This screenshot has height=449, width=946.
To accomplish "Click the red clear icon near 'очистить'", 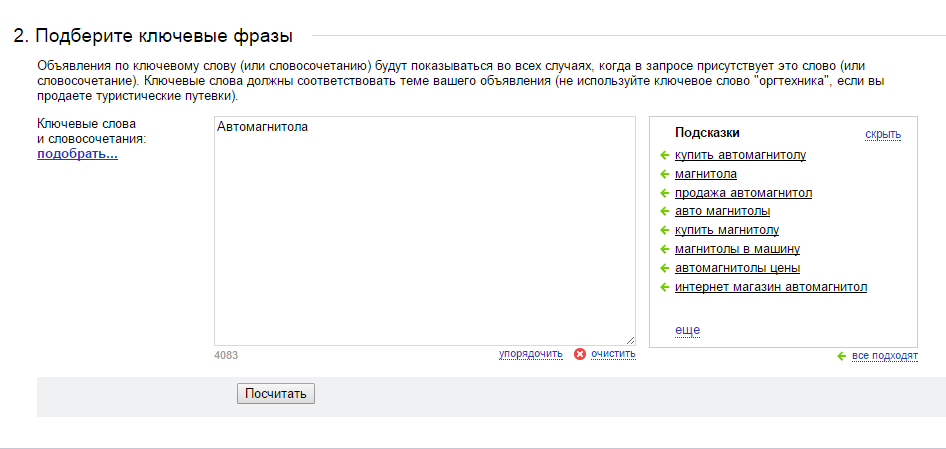I will [580, 354].
